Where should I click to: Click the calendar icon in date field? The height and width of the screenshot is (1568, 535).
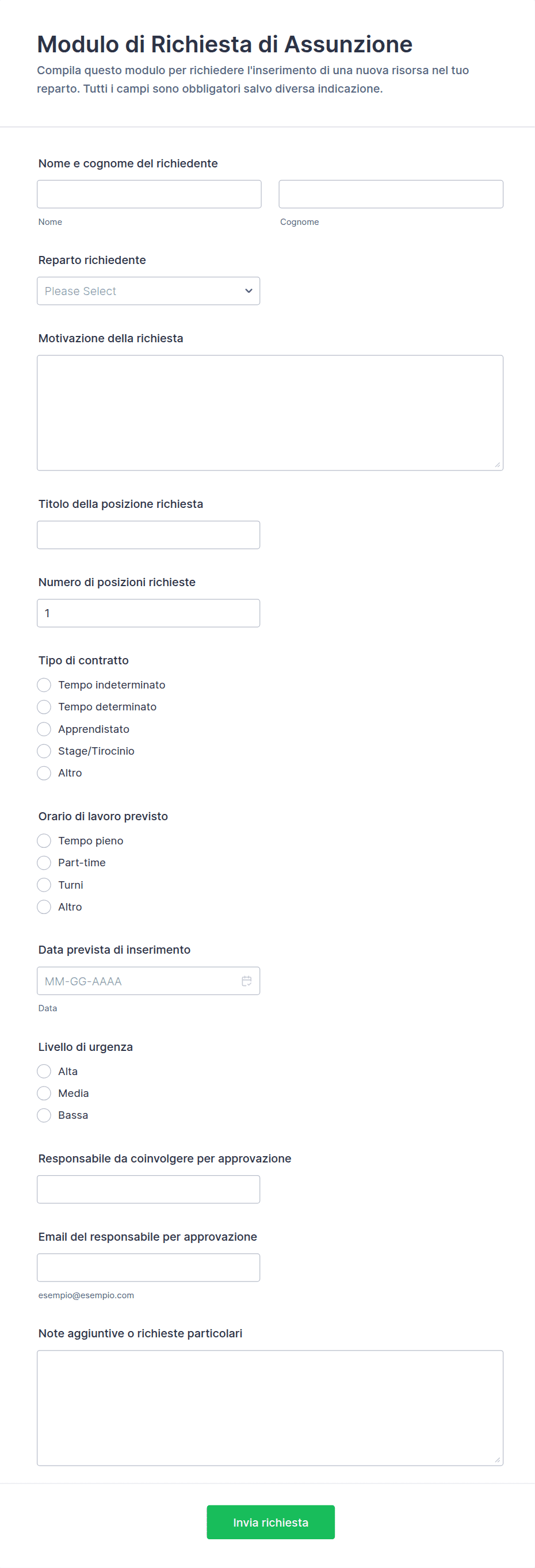(x=246, y=981)
